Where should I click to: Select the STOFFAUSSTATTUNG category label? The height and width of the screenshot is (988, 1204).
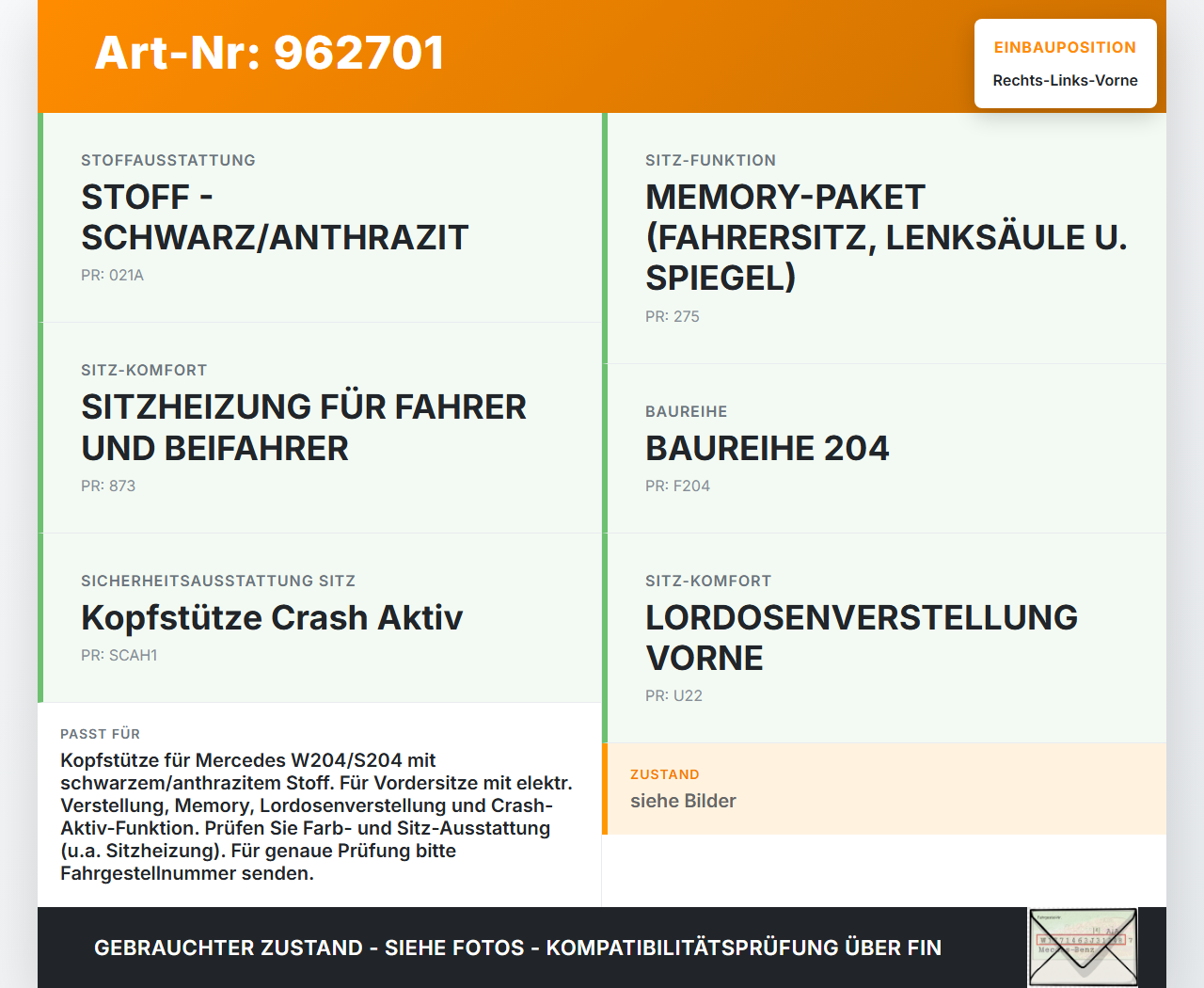[167, 160]
